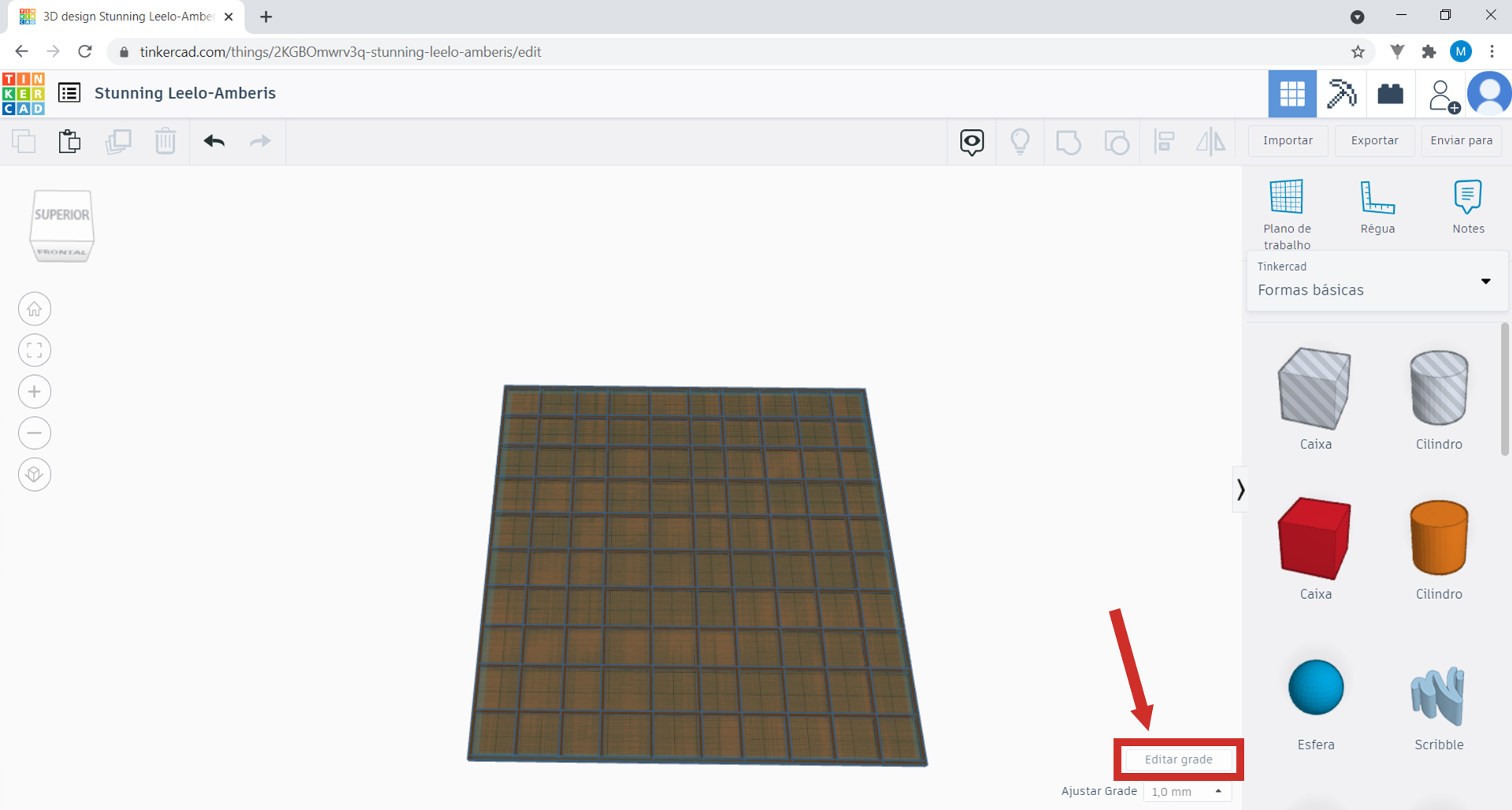This screenshot has height=810, width=1512.
Task: Click the light bulb hide icon
Action: pyautogui.click(x=1020, y=142)
